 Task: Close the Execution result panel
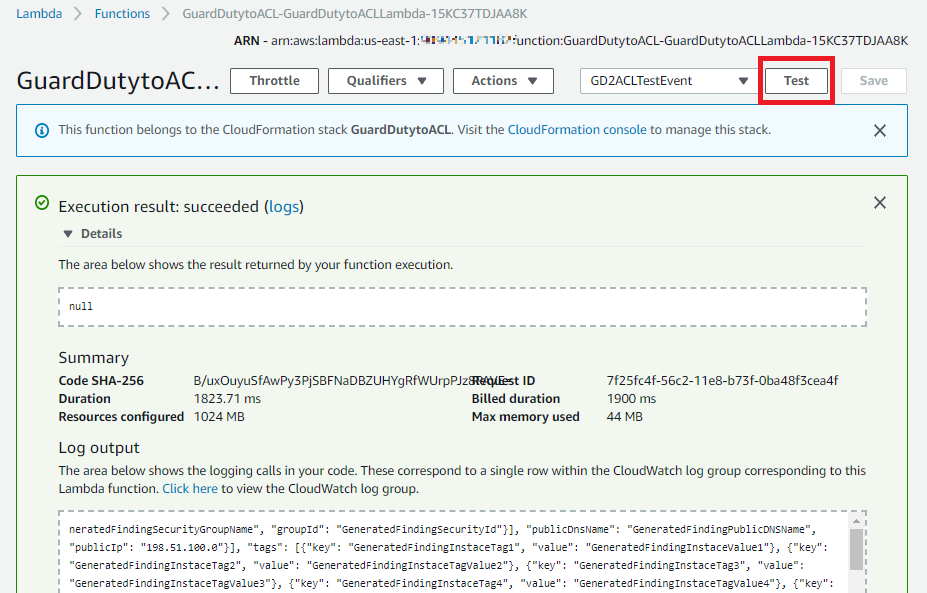pyautogui.click(x=880, y=203)
